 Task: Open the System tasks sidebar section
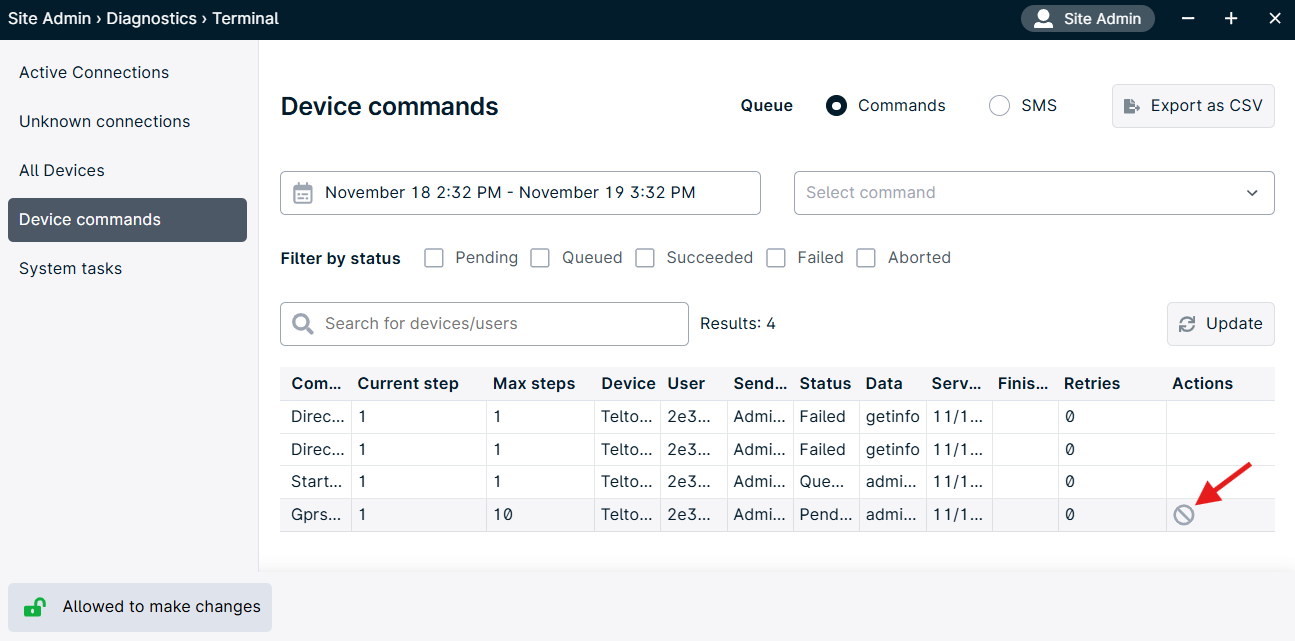tap(70, 268)
